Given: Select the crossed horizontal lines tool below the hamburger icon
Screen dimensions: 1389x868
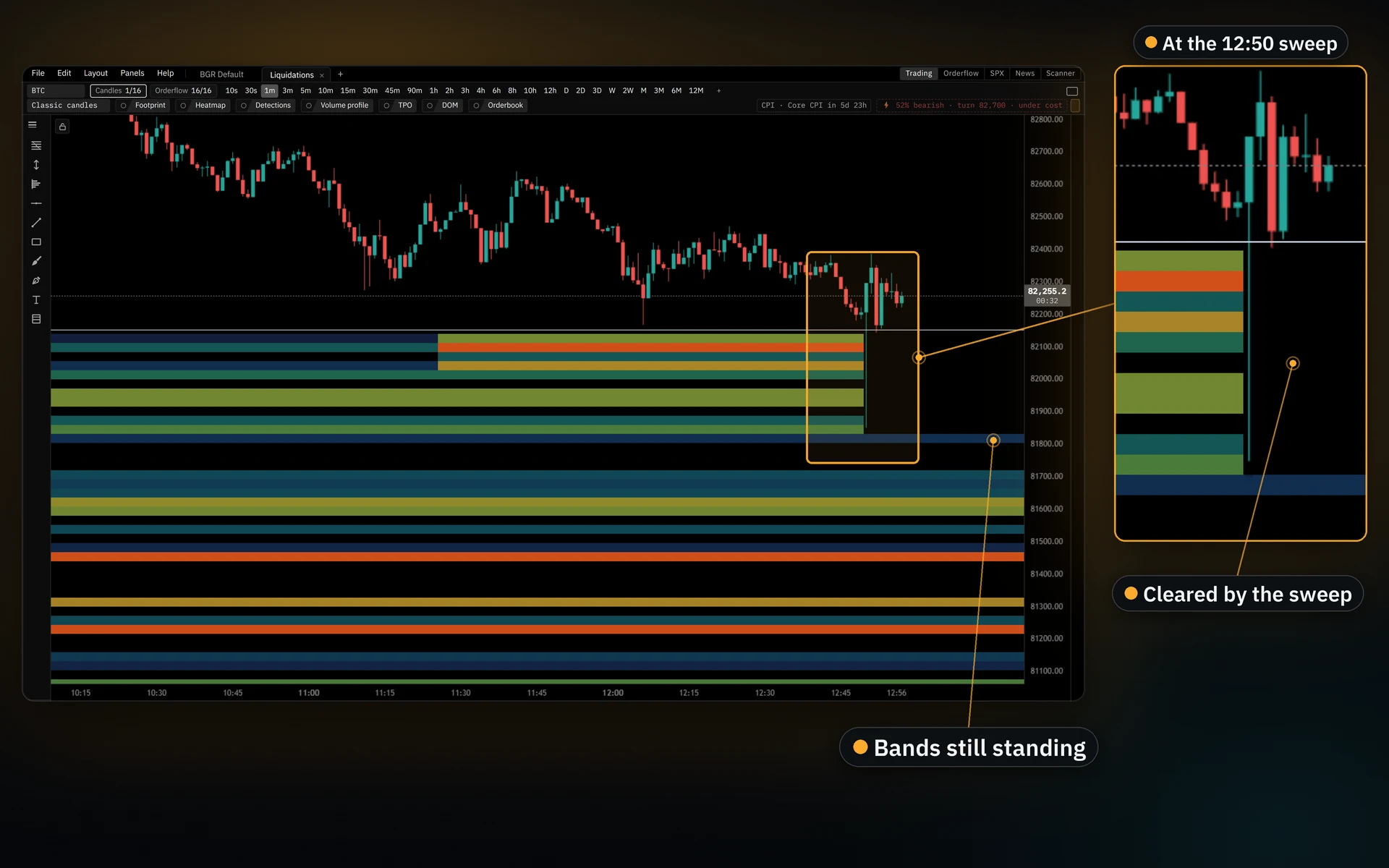Looking at the screenshot, I should (x=36, y=145).
